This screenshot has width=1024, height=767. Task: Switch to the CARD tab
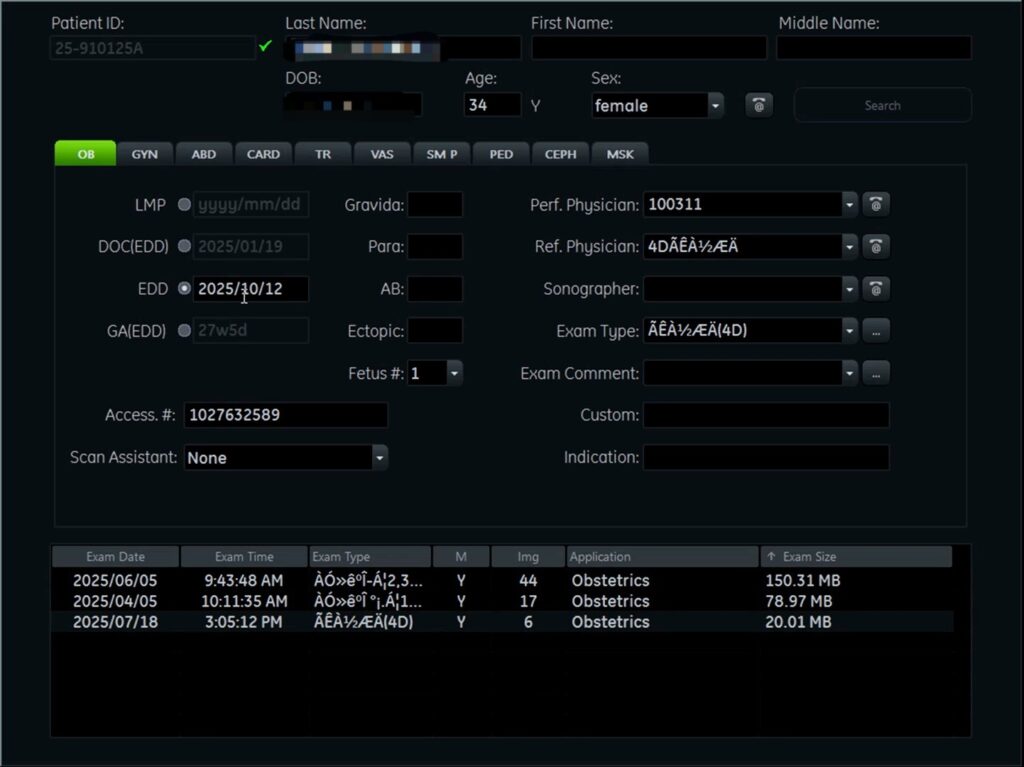(x=263, y=154)
